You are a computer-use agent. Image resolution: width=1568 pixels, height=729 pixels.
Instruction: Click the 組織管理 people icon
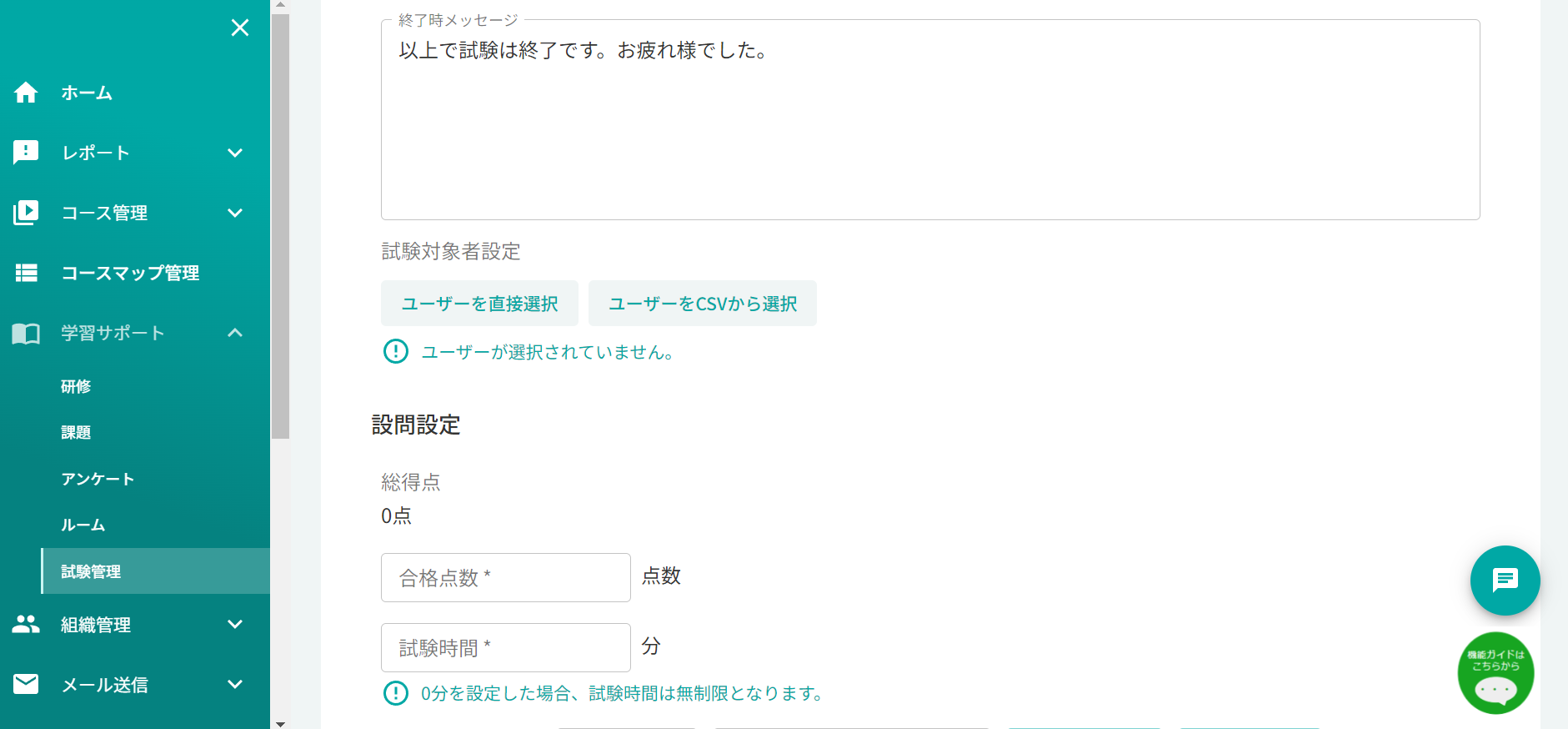coord(26,624)
